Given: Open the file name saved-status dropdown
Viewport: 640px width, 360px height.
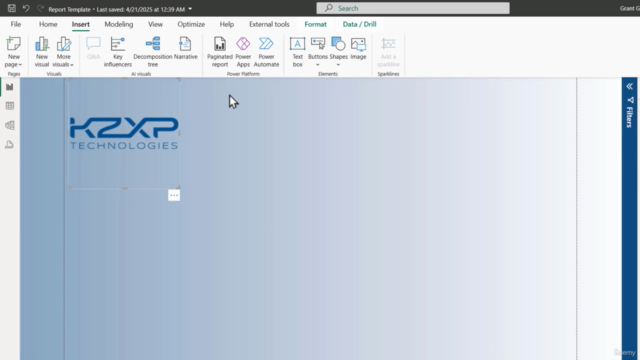Looking at the screenshot, I should [x=190, y=9].
